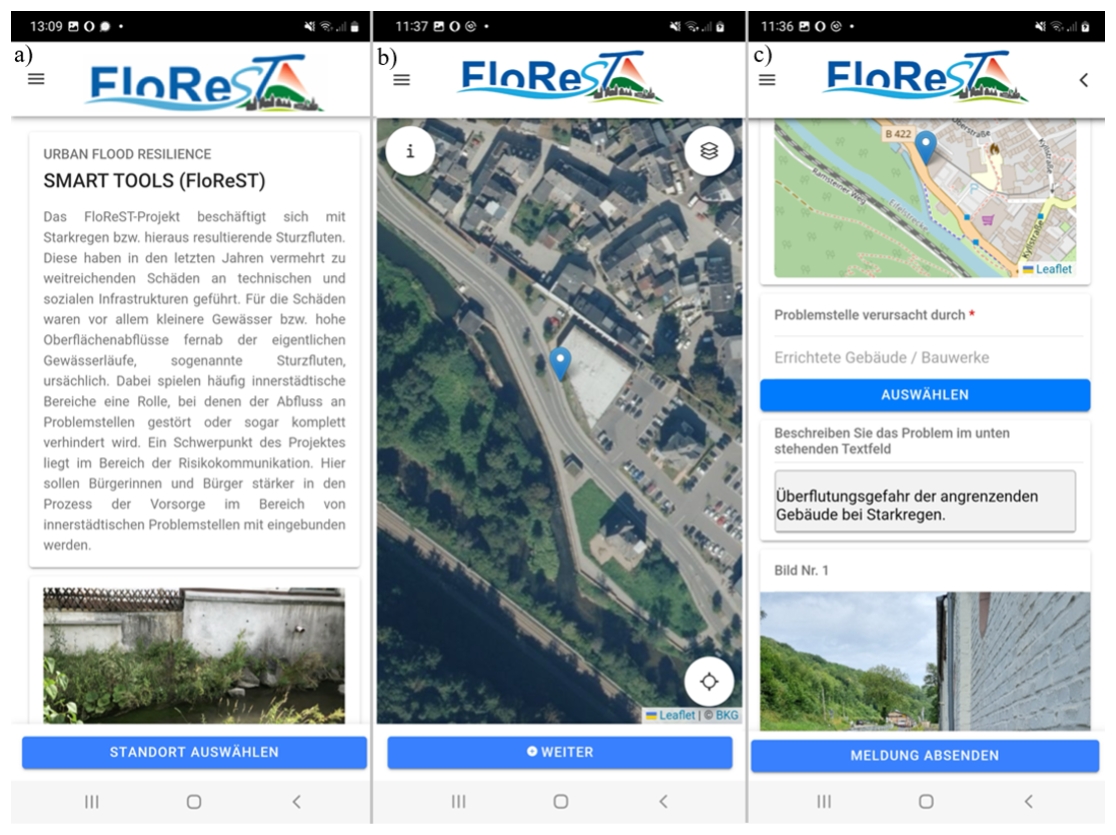Go back using the header chevron arrow
Viewport: 1116px width, 835px height.
coord(1083,80)
